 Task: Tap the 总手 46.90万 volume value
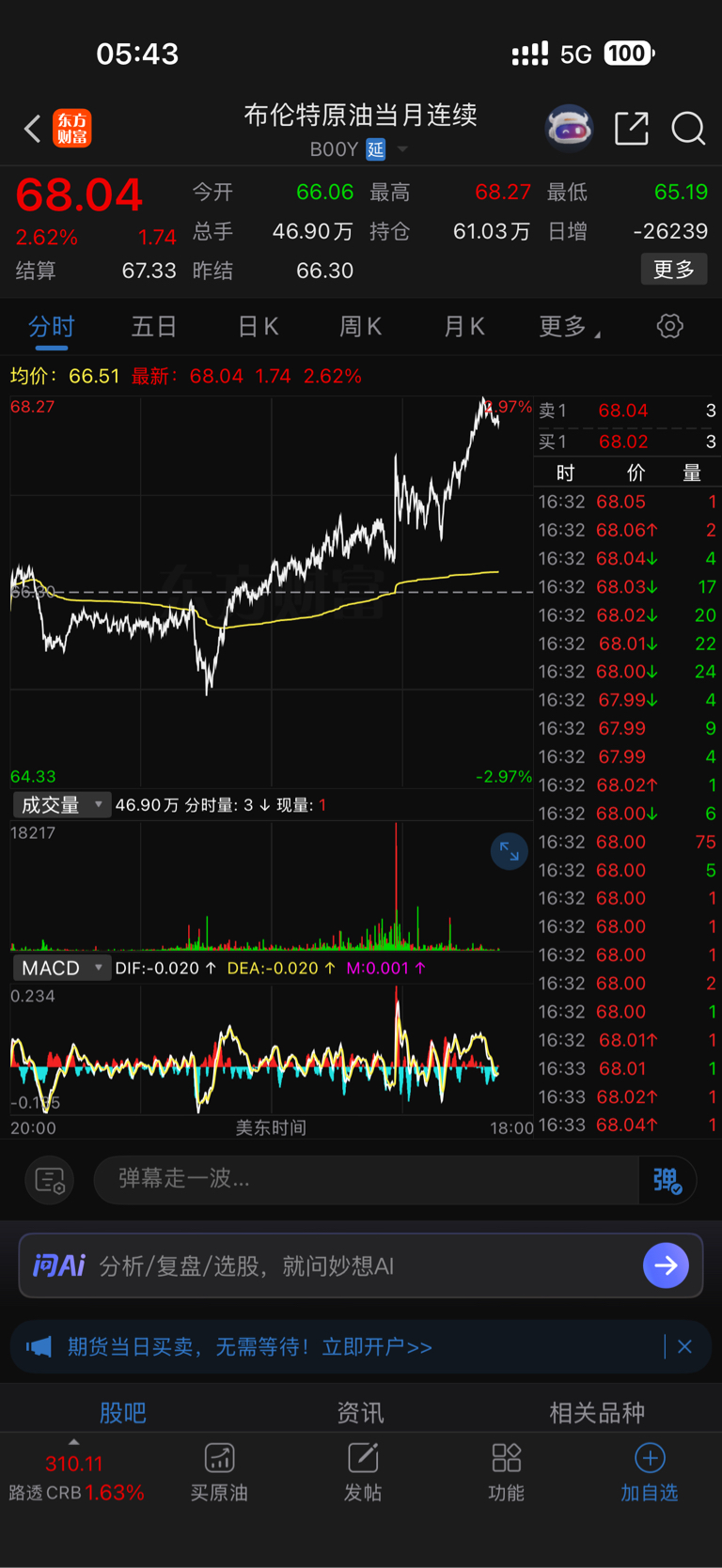click(313, 231)
